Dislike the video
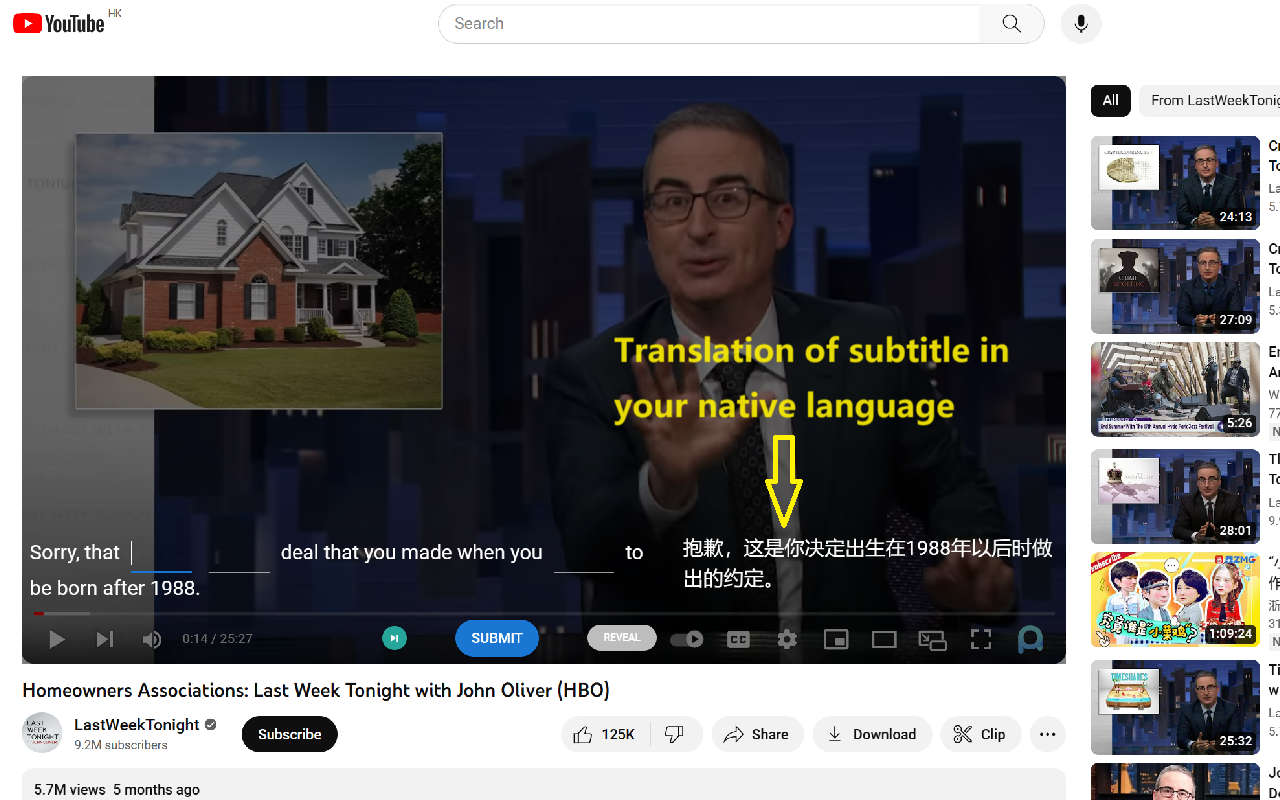The image size is (1280, 800). pos(675,734)
